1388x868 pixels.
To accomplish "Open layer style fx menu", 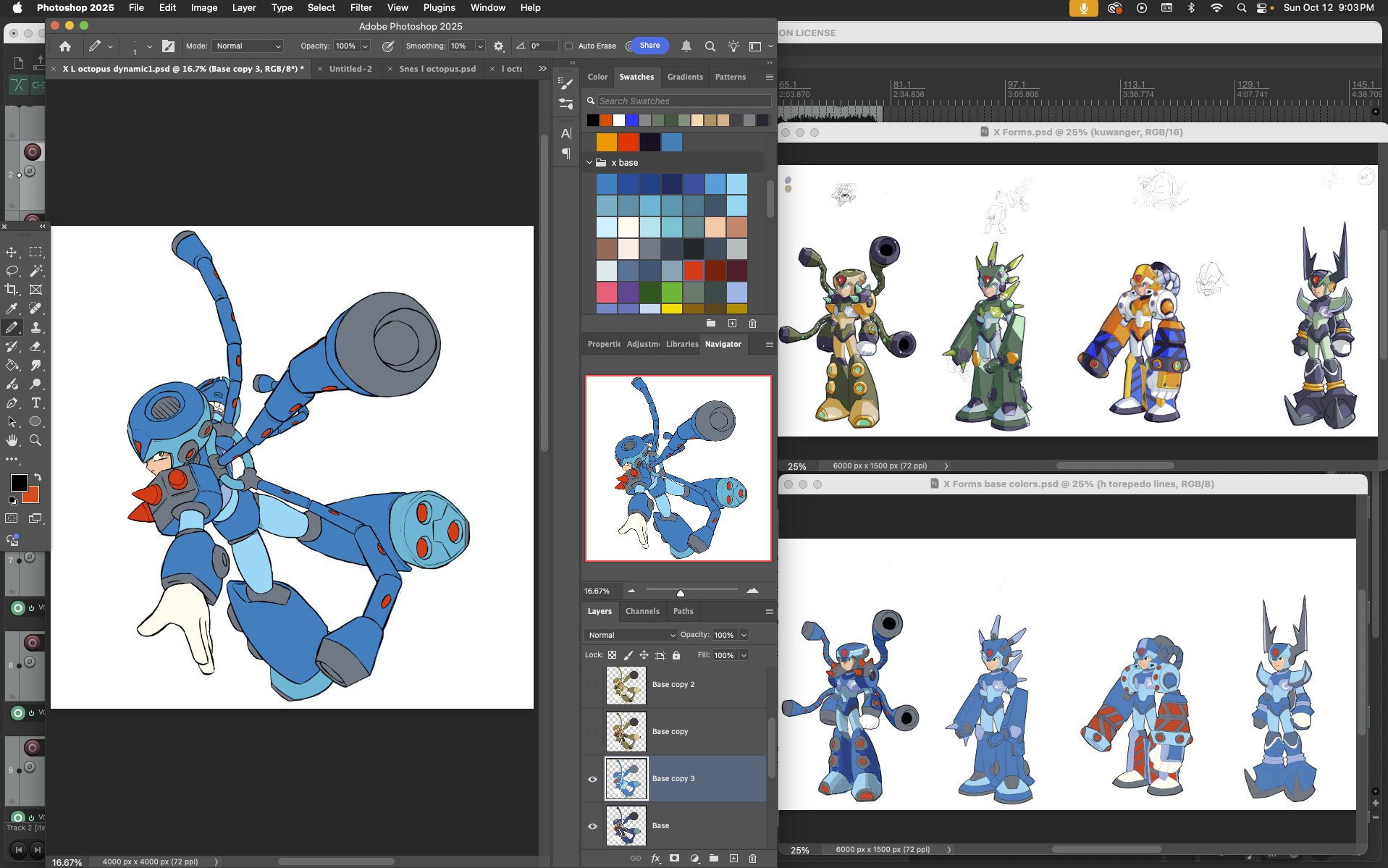I will pyautogui.click(x=655, y=859).
